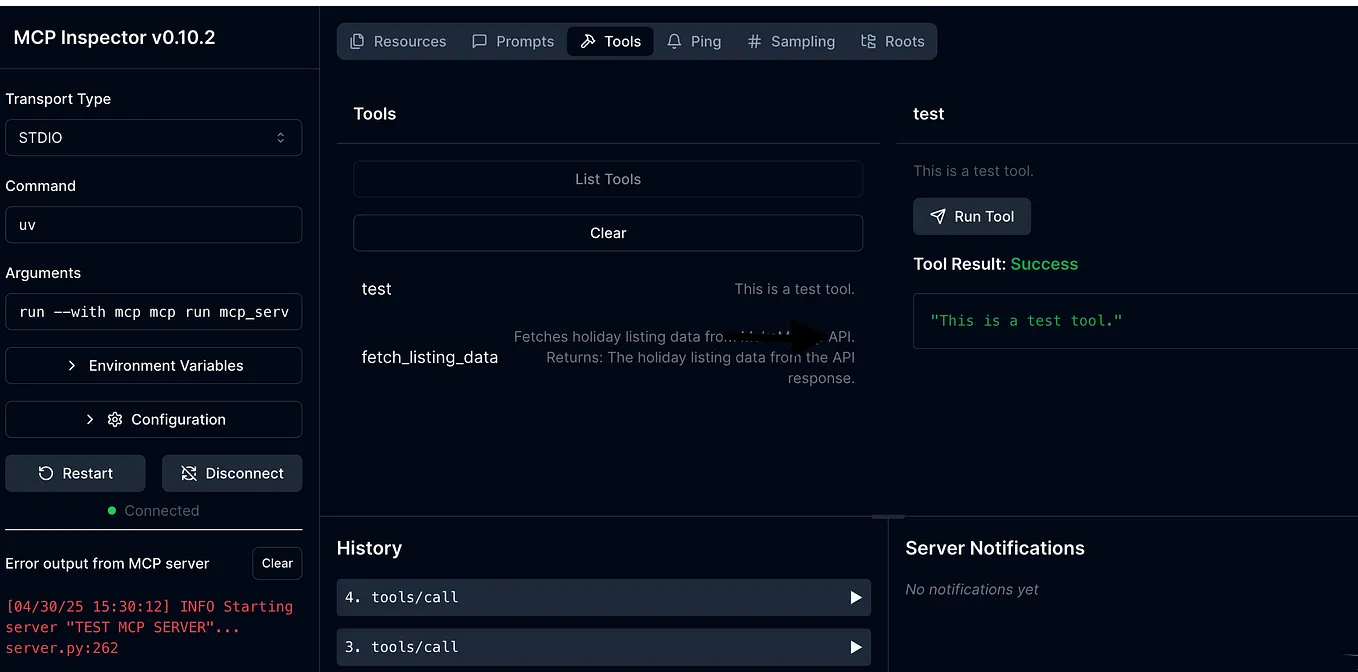1358x672 pixels.
Task: Clear the MCP server error output
Action: pyautogui.click(x=277, y=563)
